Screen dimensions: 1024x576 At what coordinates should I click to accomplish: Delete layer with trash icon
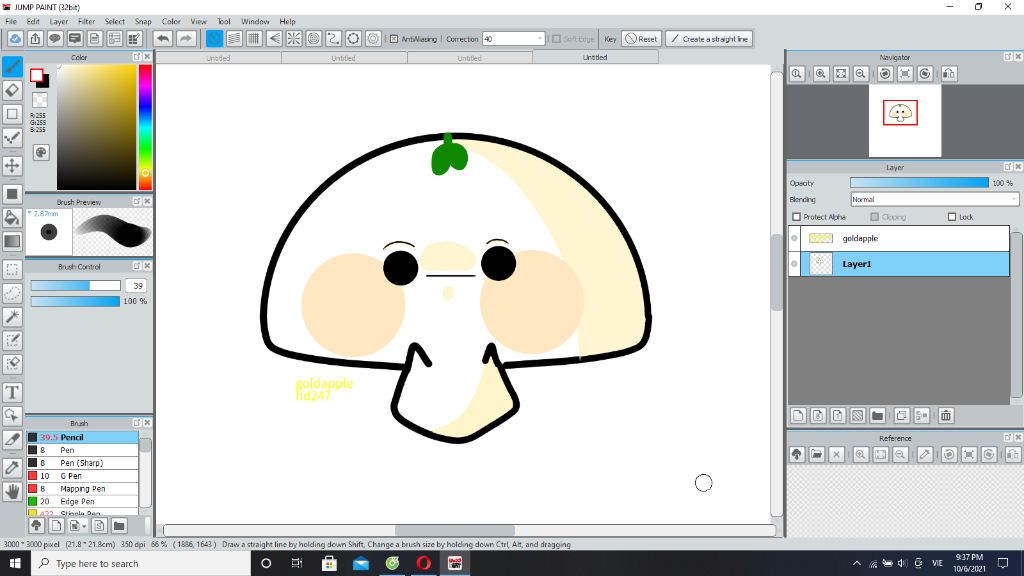[x=946, y=415]
